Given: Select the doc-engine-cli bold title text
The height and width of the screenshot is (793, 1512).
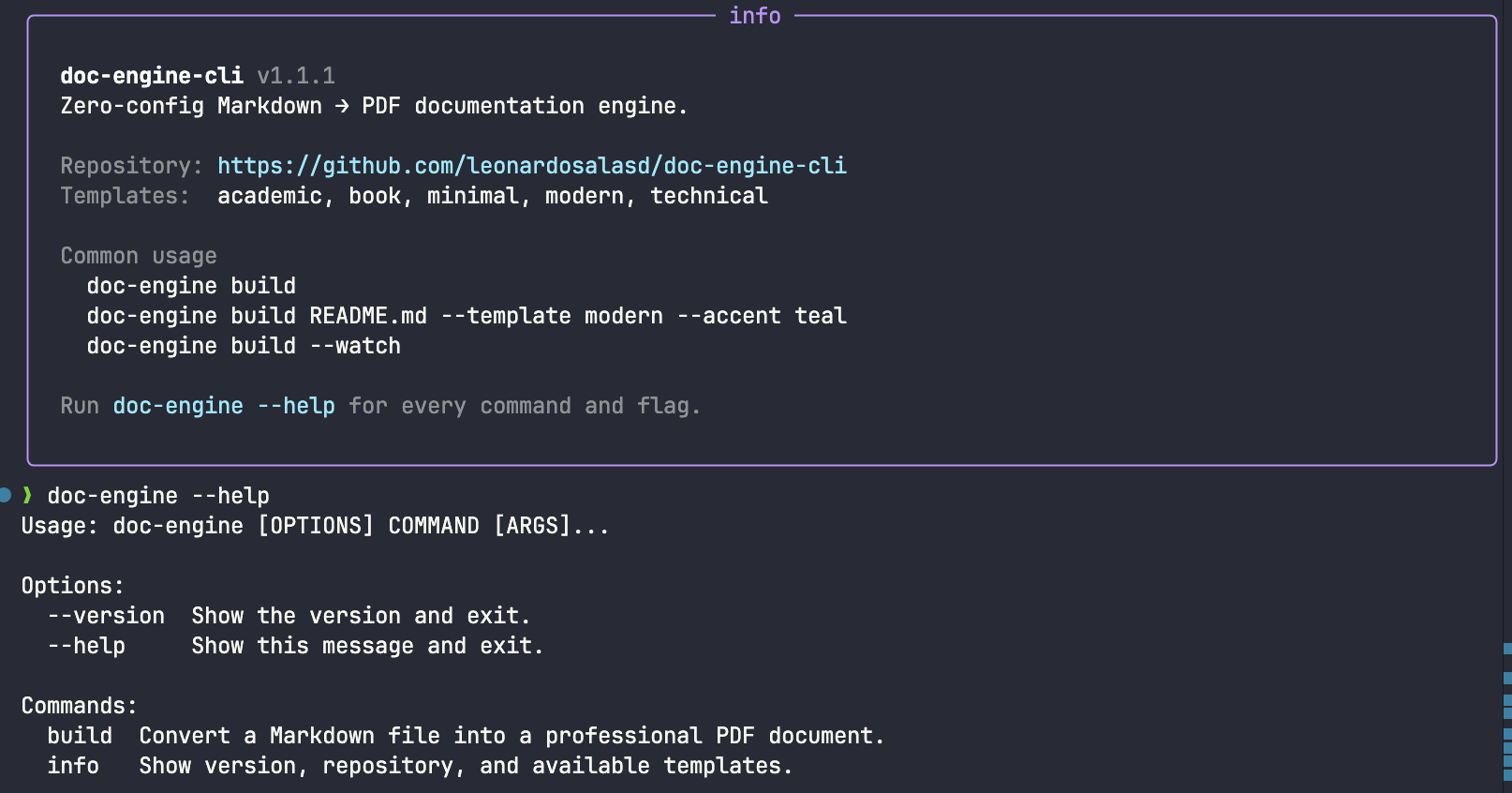Looking at the screenshot, I should click(x=152, y=76).
